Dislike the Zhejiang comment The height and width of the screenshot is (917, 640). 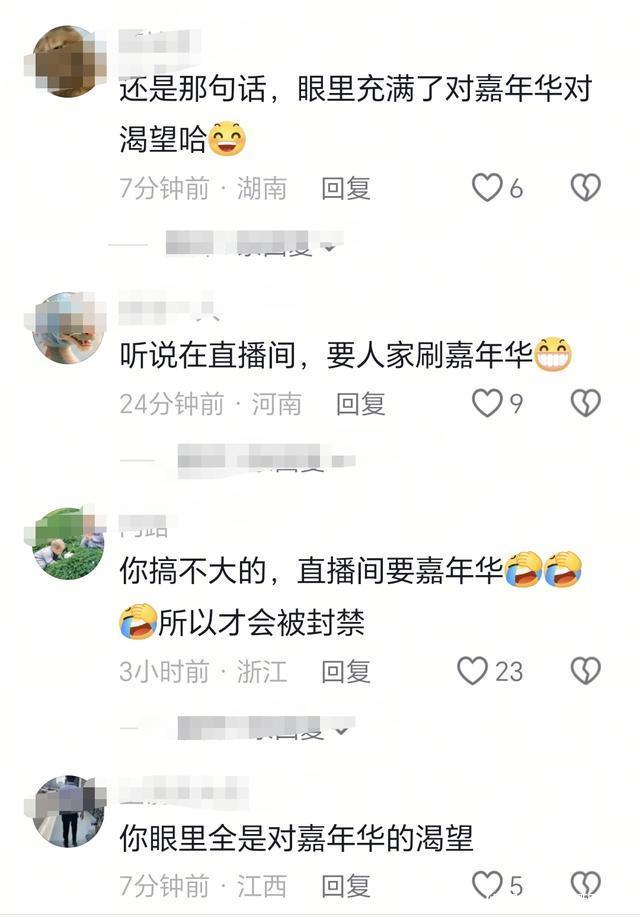(586, 670)
